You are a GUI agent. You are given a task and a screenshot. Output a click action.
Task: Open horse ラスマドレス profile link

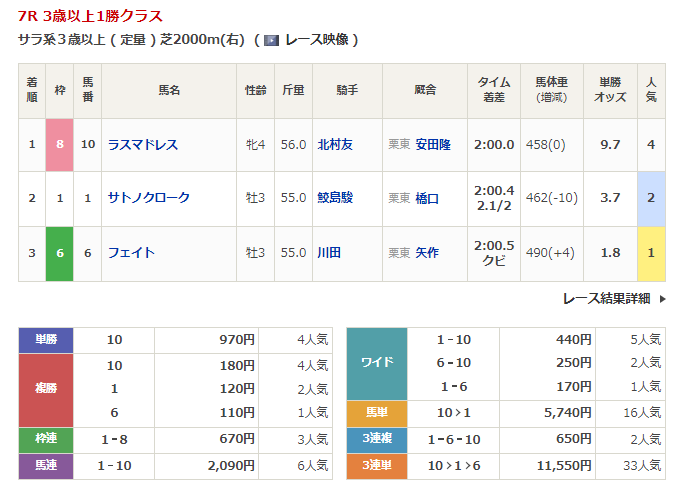coord(142,144)
